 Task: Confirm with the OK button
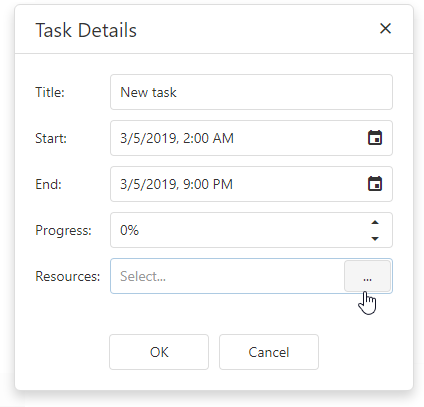[x=159, y=352]
